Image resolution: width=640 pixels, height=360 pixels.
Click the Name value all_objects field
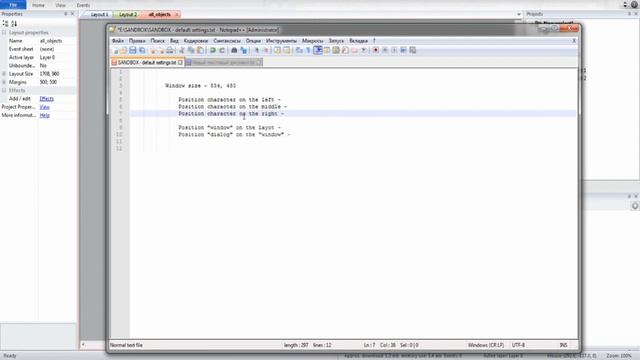pos(57,41)
